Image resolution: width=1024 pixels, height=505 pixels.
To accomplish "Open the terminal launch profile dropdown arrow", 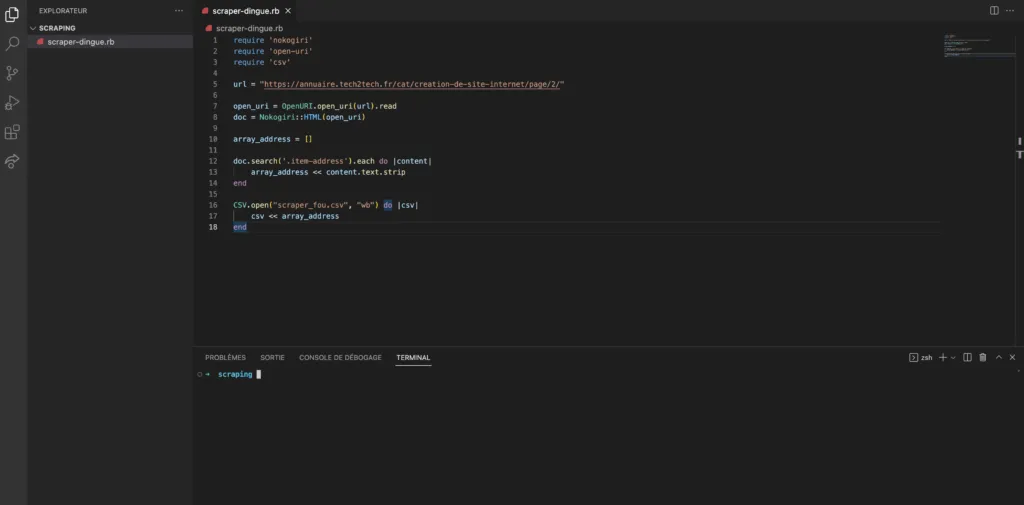I will (x=953, y=357).
